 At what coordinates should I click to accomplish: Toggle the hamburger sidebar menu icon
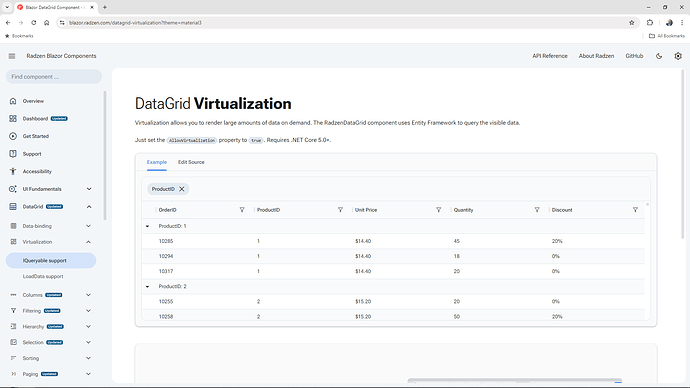pyautogui.click(x=12, y=56)
